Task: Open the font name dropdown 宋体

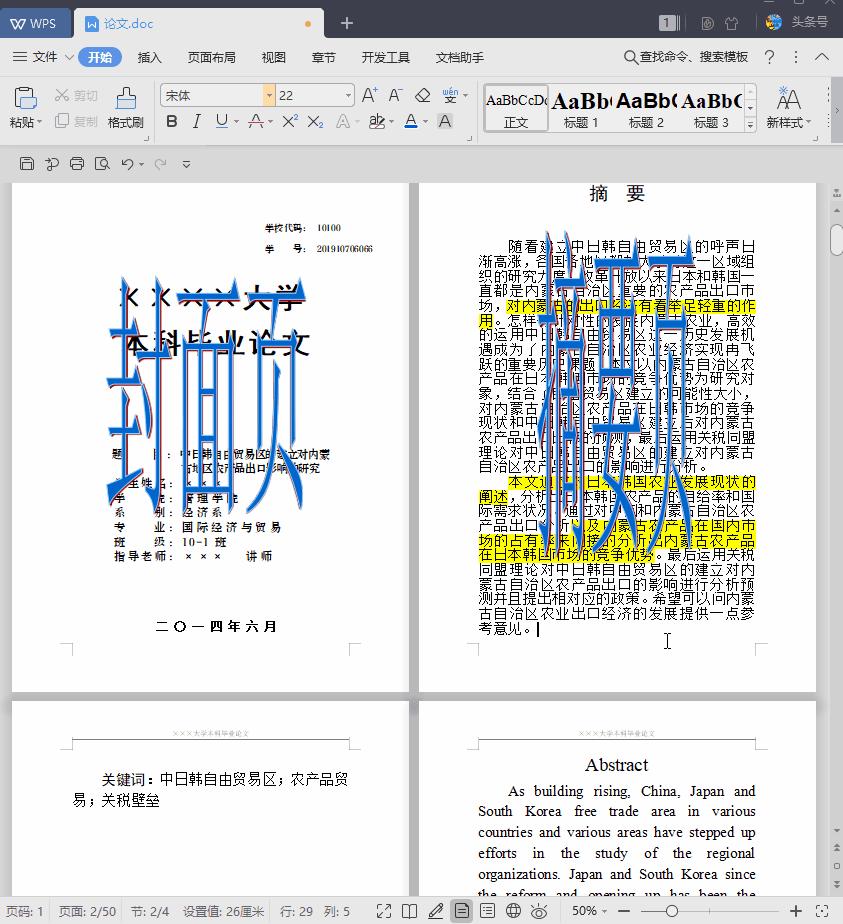Action: coord(269,95)
